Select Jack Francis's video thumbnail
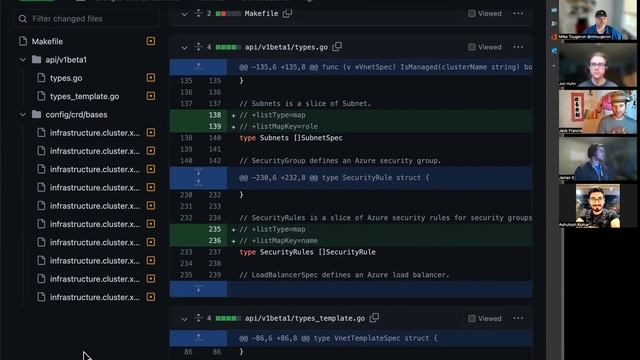The height and width of the screenshot is (360, 640). (x=598, y=112)
